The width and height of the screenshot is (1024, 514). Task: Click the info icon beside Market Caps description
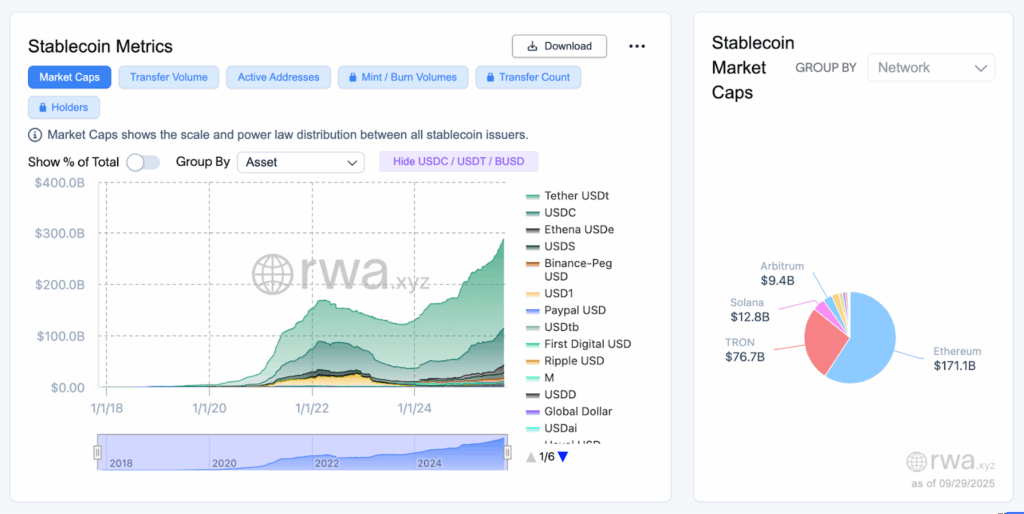click(36, 134)
